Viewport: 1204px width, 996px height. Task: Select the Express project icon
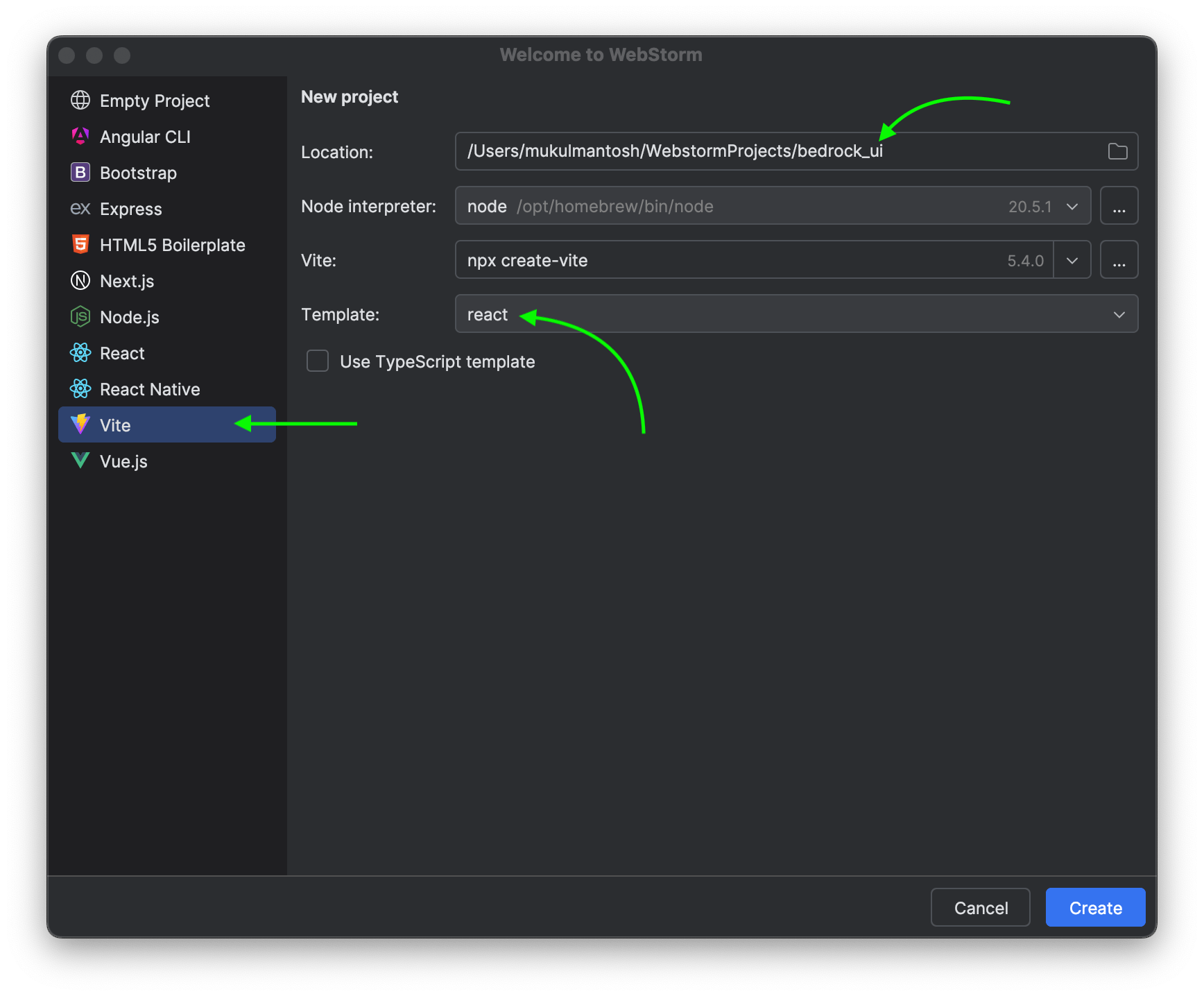80,209
